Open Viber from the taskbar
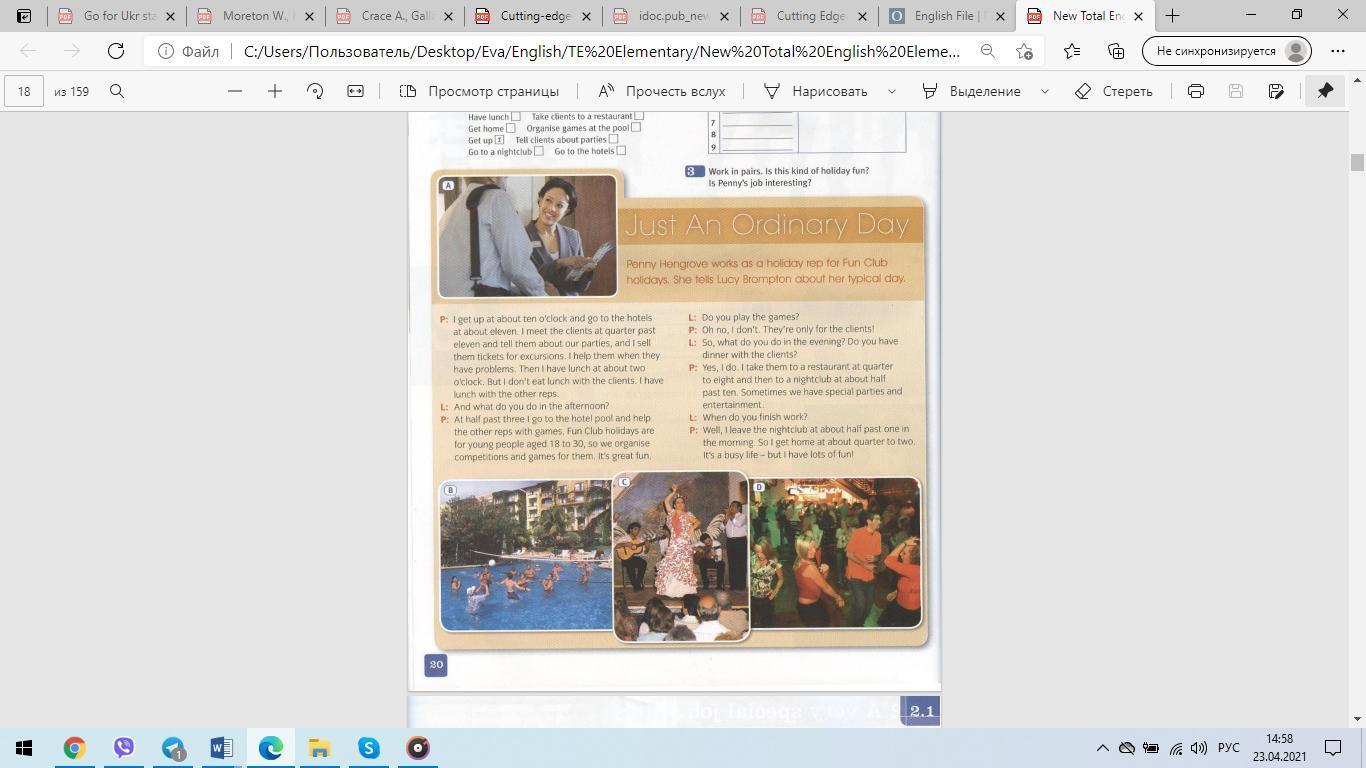This screenshot has width=1366, height=768. (x=123, y=748)
